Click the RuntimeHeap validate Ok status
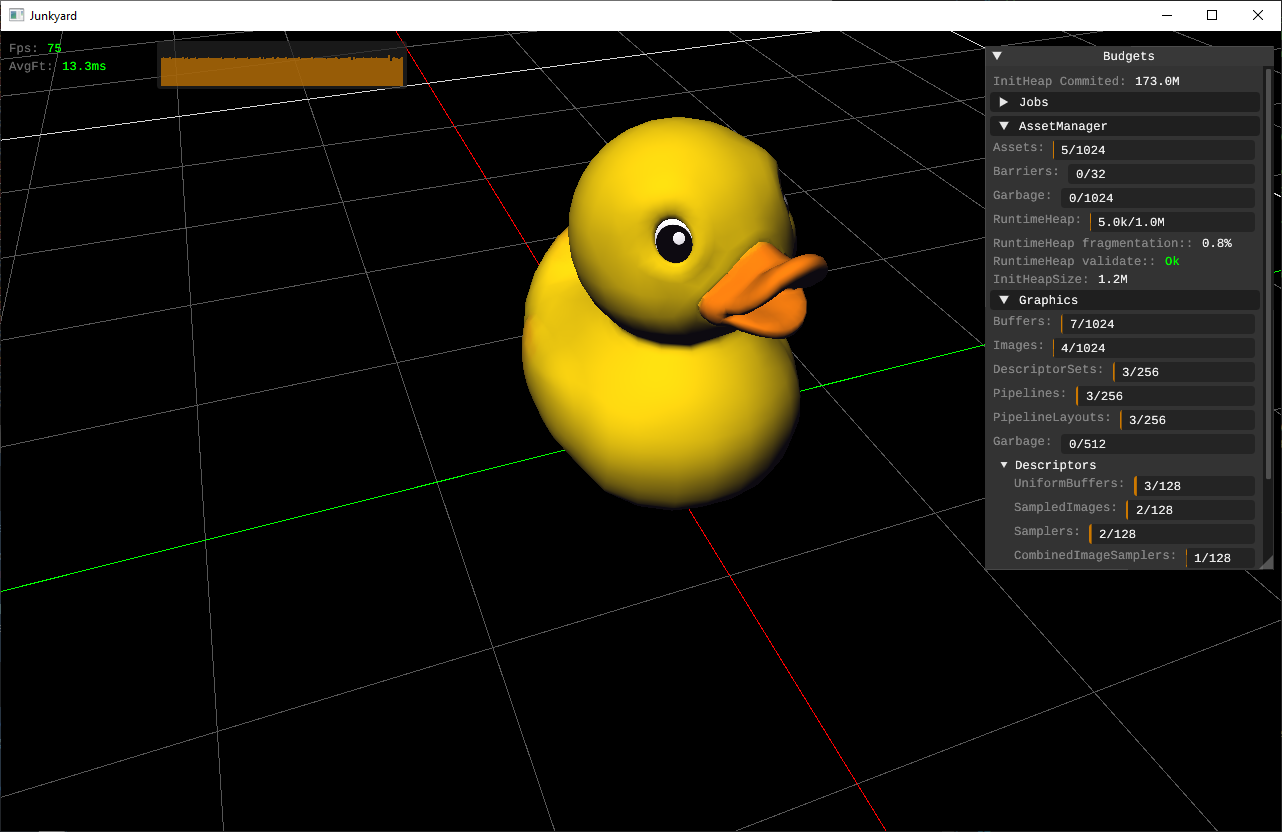Image resolution: width=1282 pixels, height=832 pixels. (x=1172, y=261)
